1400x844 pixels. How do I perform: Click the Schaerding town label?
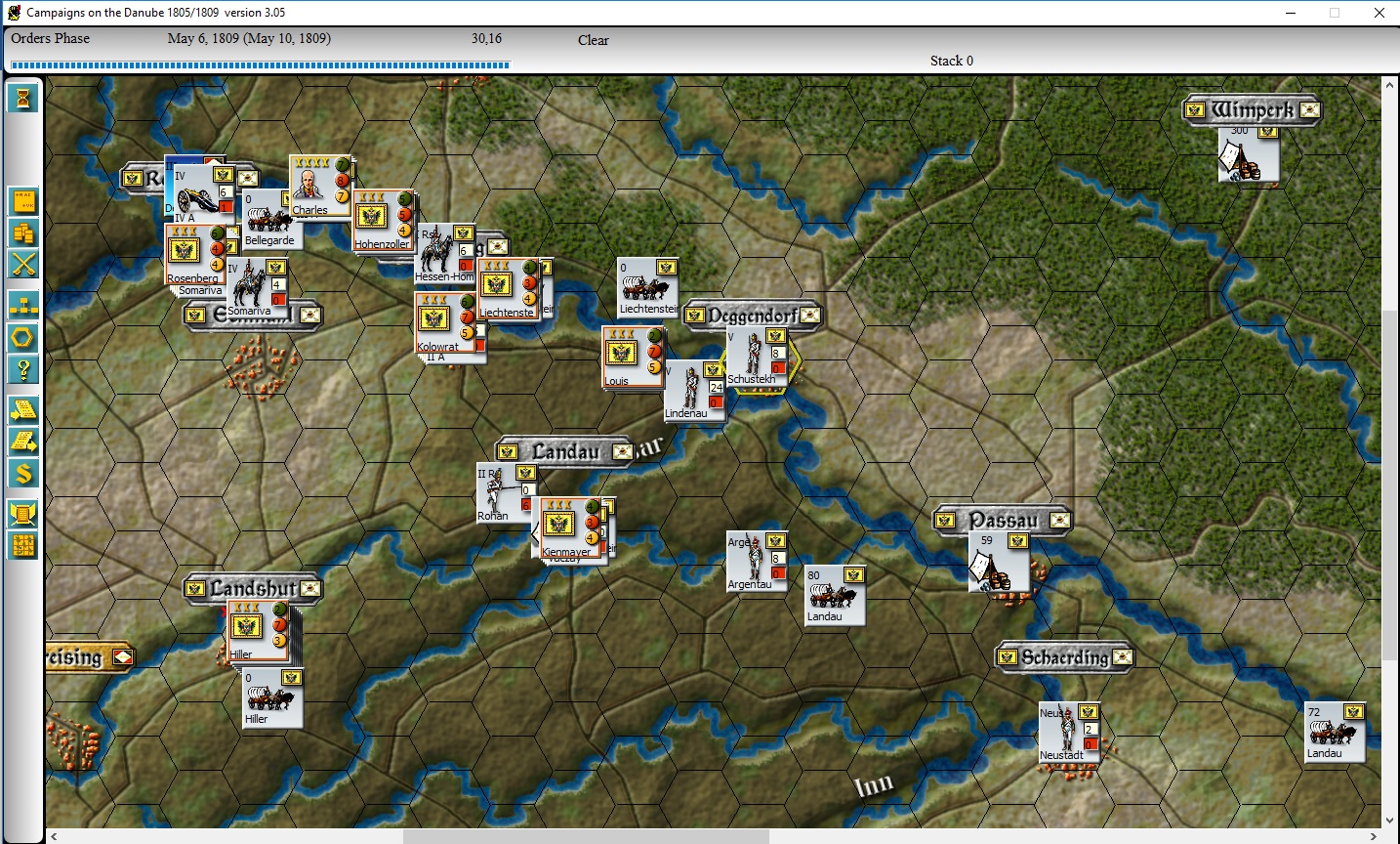click(x=1064, y=656)
